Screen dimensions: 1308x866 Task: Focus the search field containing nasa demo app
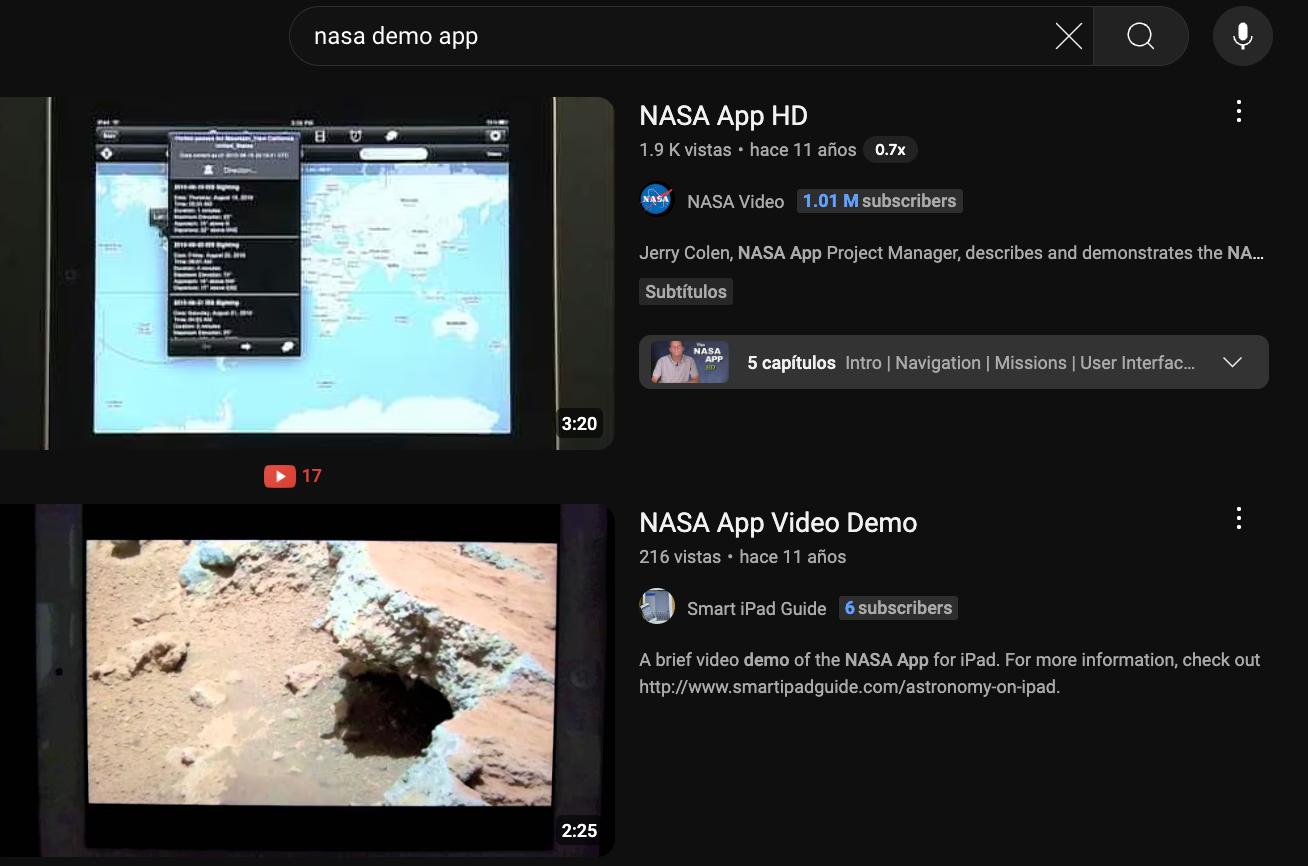(x=670, y=37)
